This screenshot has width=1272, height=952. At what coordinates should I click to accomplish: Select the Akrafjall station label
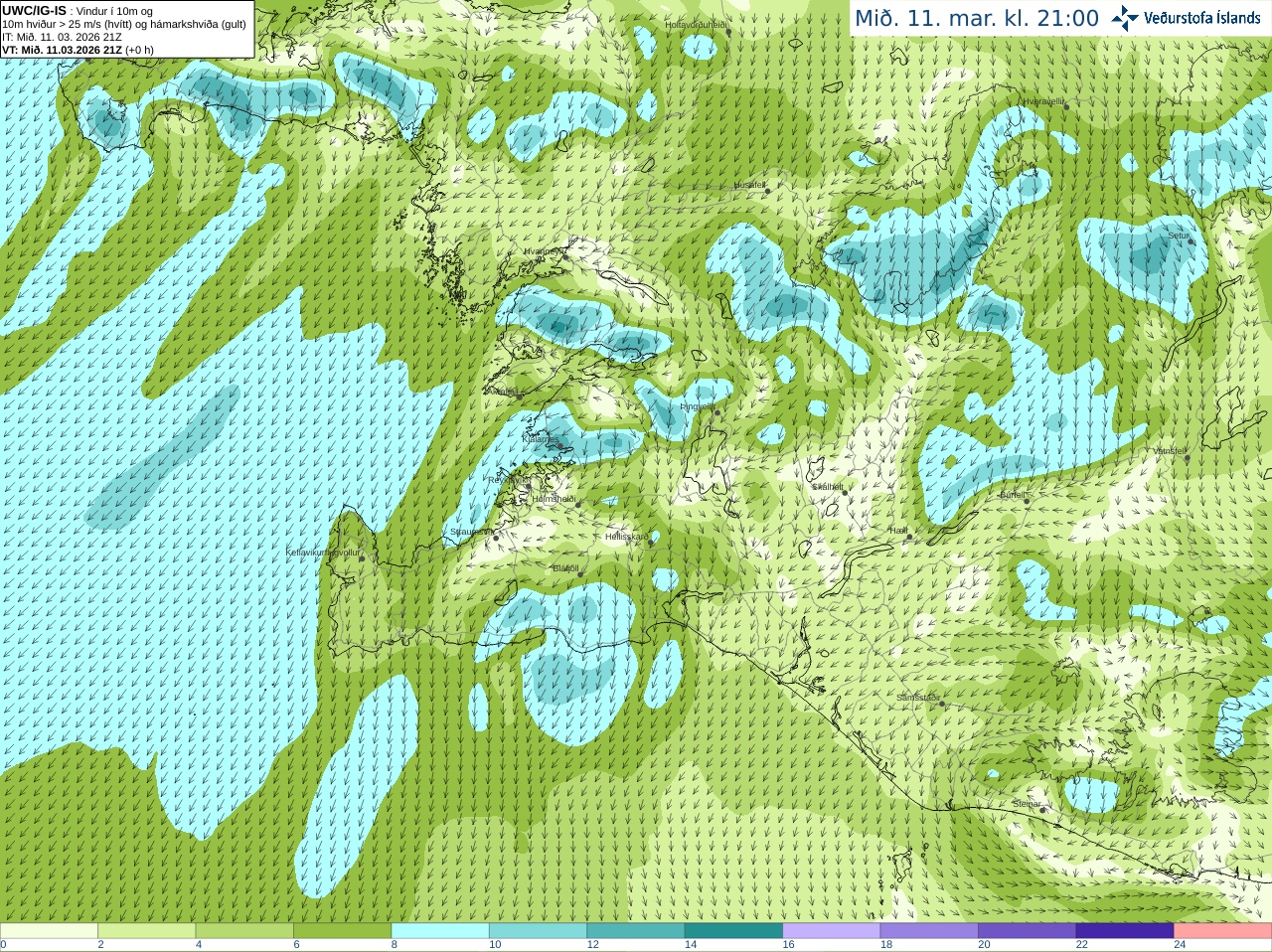click(x=502, y=392)
